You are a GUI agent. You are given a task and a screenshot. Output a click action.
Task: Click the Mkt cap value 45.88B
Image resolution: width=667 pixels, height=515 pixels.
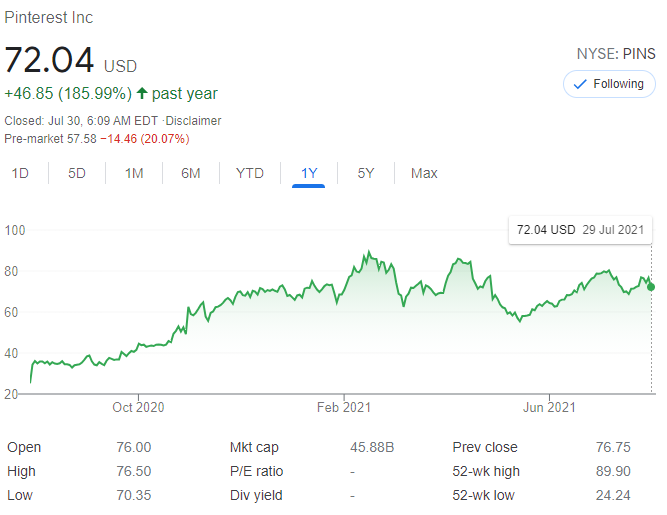(372, 447)
